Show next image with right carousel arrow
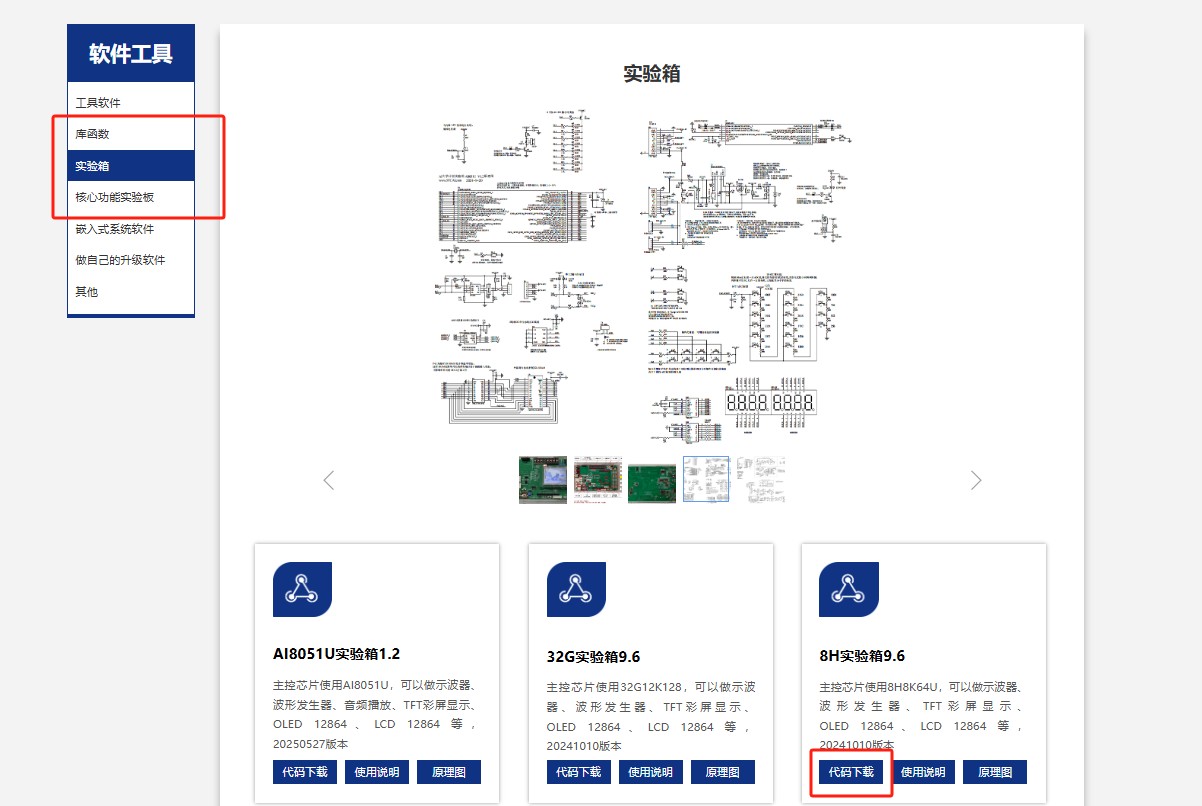The height and width of the screenshot is (806, 1202). [x=976, y=480]
